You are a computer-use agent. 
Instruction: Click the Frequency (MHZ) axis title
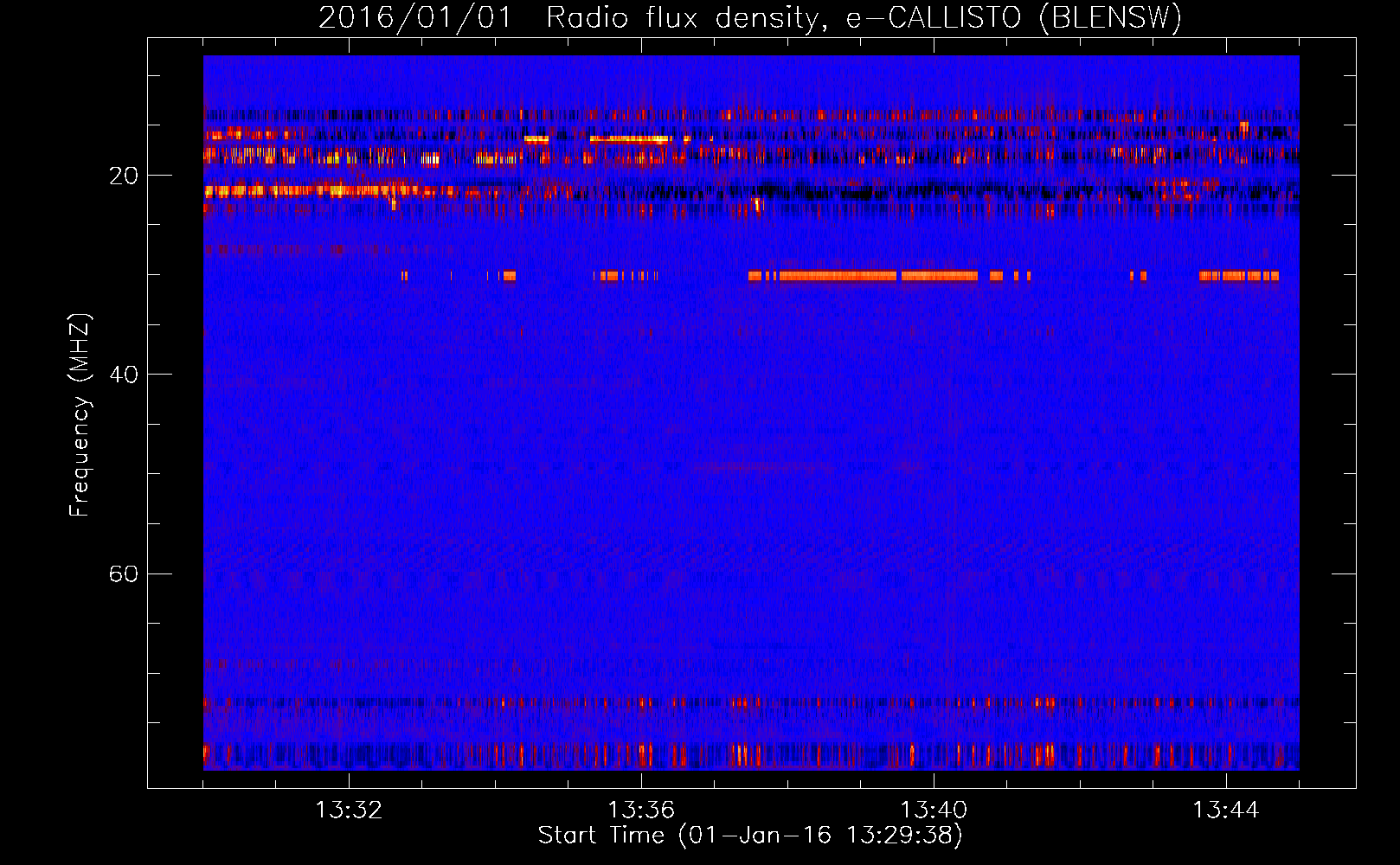(80, 415)
